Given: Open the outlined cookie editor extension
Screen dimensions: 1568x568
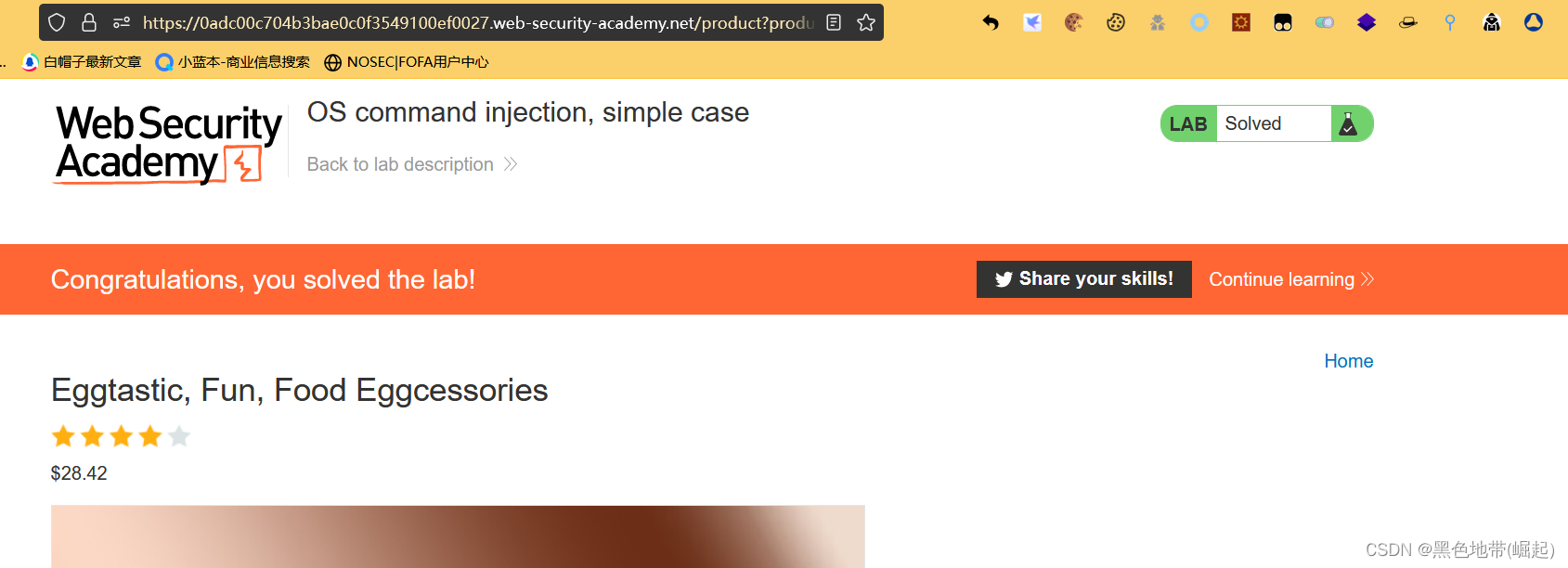Looking at the screenshot, I should 1116,22.
